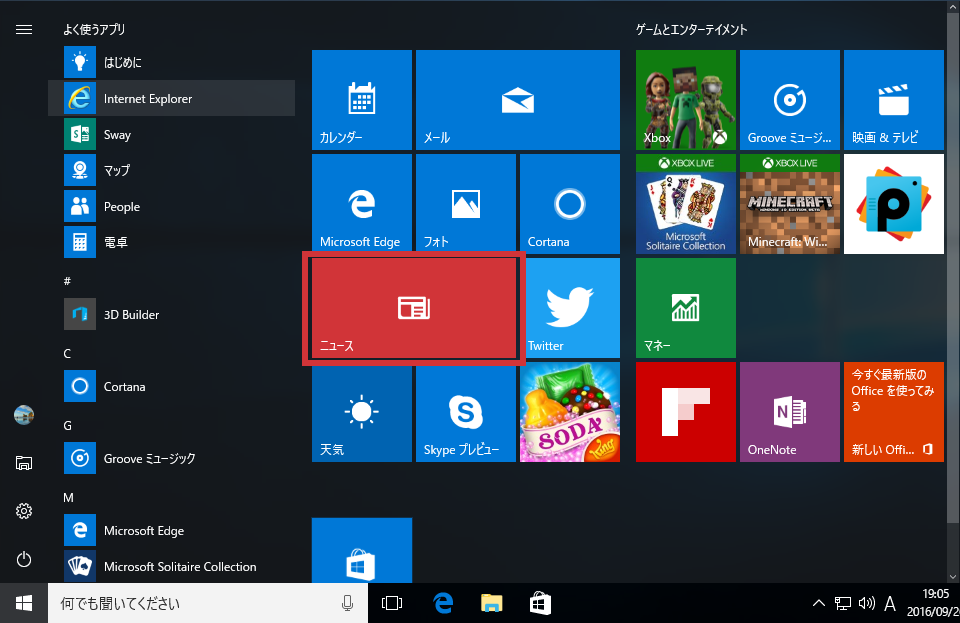Screen dimensions: 960x623
Task: Click the Start menu scrollbar down arrow
Action: pos(953,576)
